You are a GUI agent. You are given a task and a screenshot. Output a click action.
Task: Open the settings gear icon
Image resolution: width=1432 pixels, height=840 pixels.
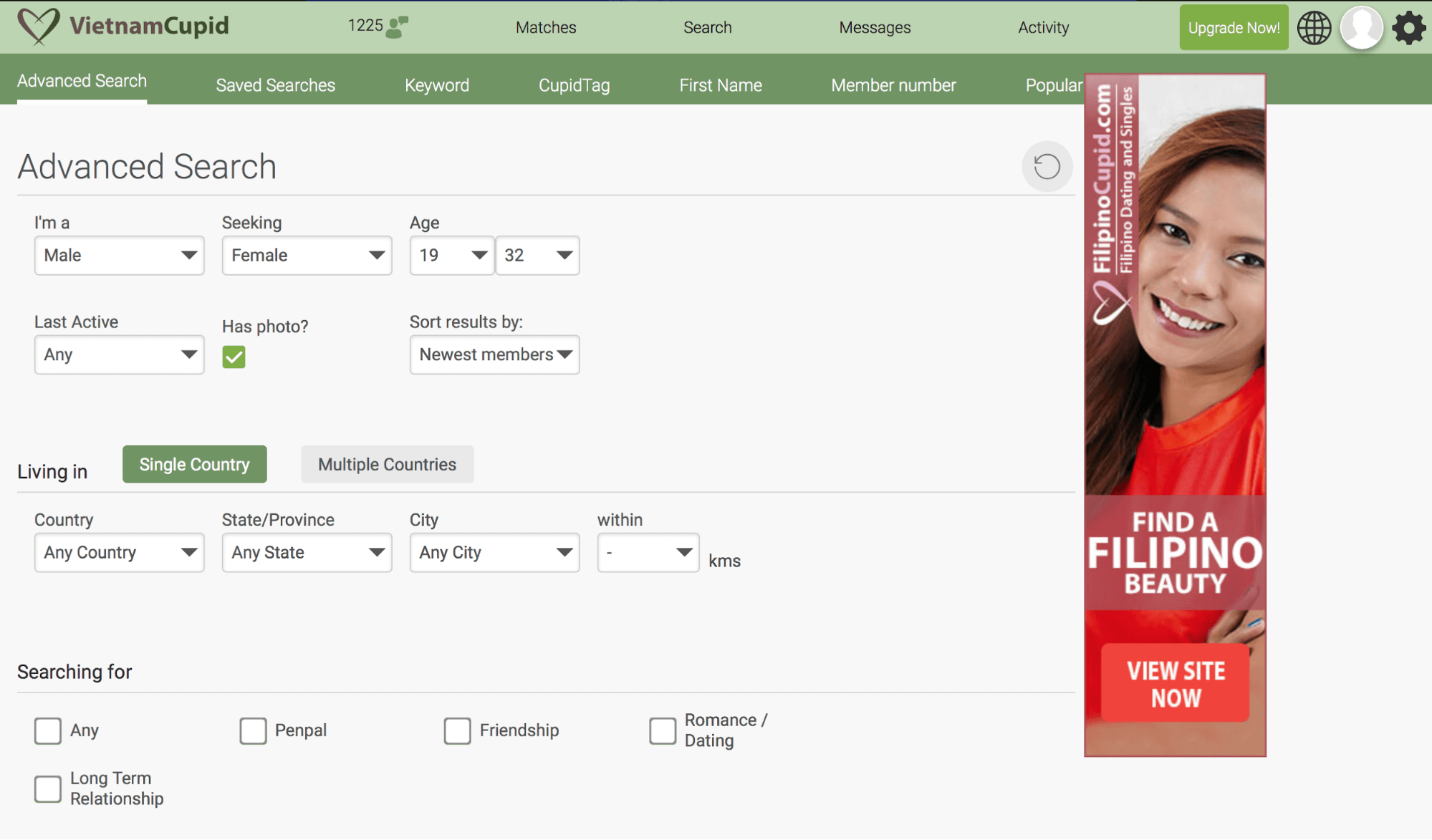[x=1409, y=28]
